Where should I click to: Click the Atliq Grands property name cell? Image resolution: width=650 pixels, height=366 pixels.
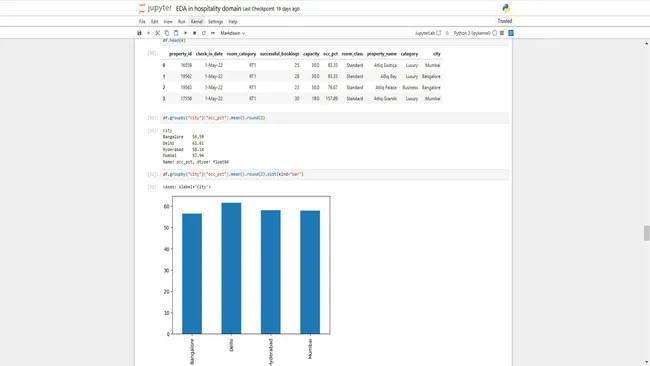point(385,99)
